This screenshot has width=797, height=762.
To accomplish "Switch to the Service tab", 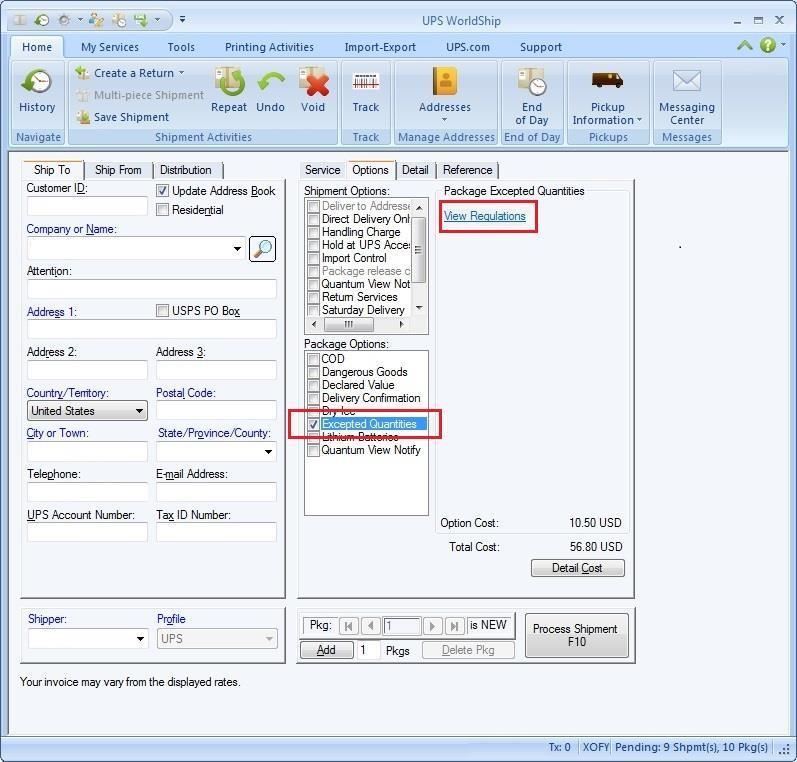I will coord(323,170).
